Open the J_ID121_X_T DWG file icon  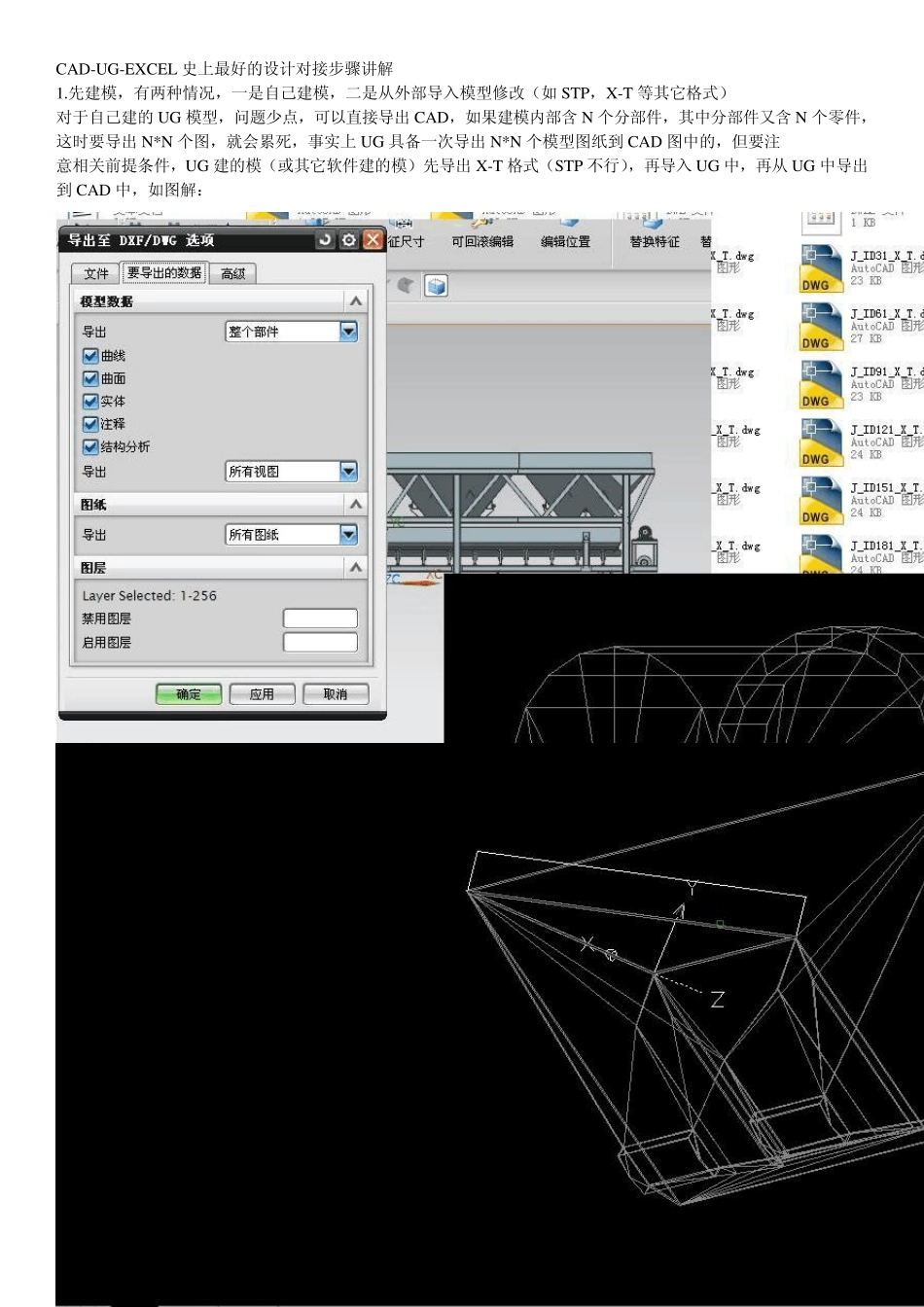coord(821,443)
